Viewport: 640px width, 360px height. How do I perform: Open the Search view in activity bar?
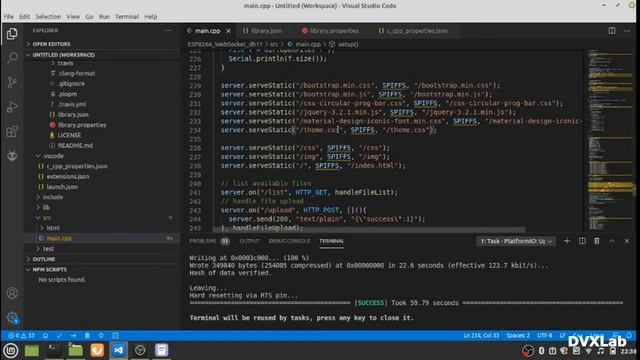[12, 58]
